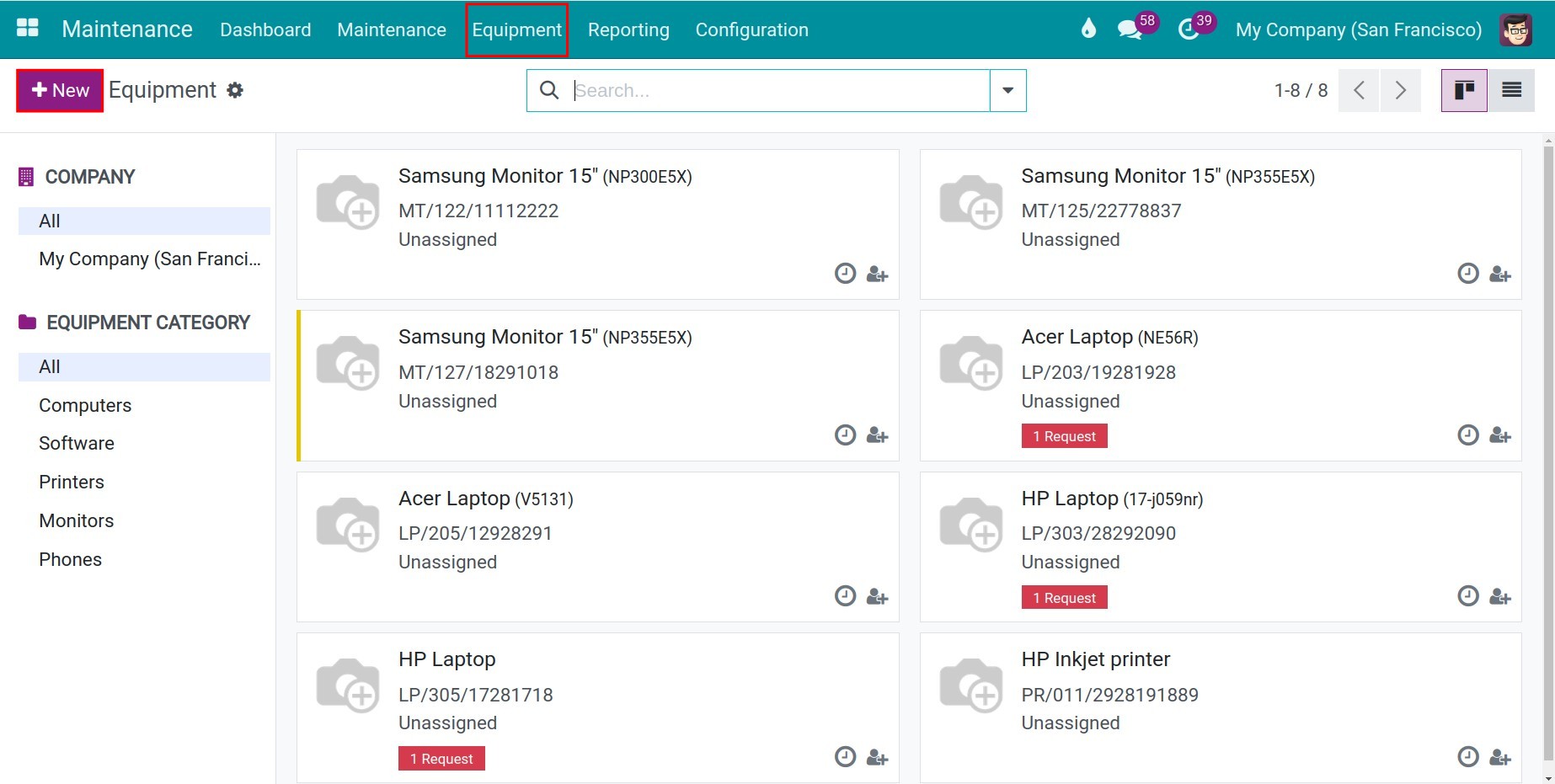
Task: Switch to Kanban view
Action: [x=1464, y=90]
